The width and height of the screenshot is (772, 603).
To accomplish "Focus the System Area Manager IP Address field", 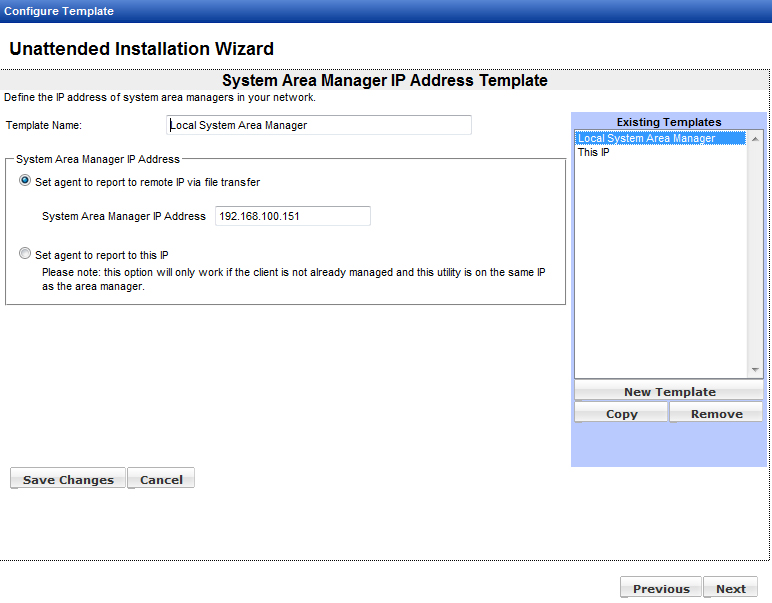I will pos(292,216).
